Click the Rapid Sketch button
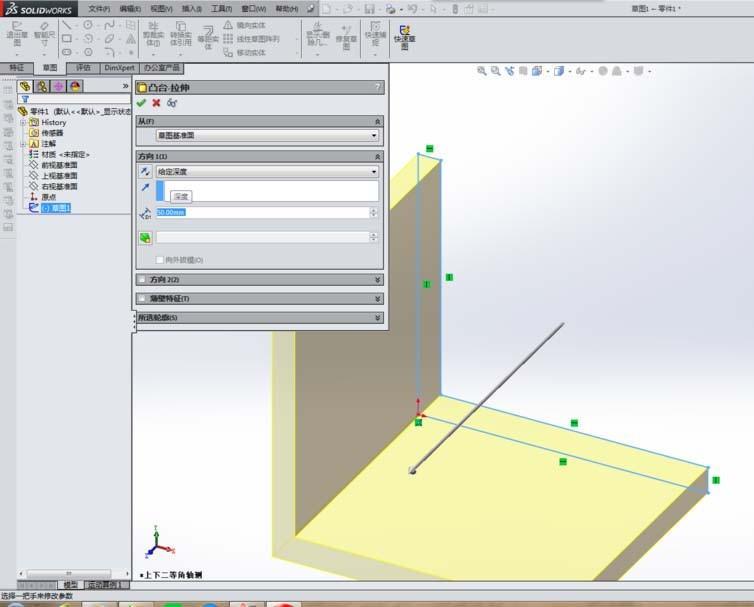 (404, 38)
